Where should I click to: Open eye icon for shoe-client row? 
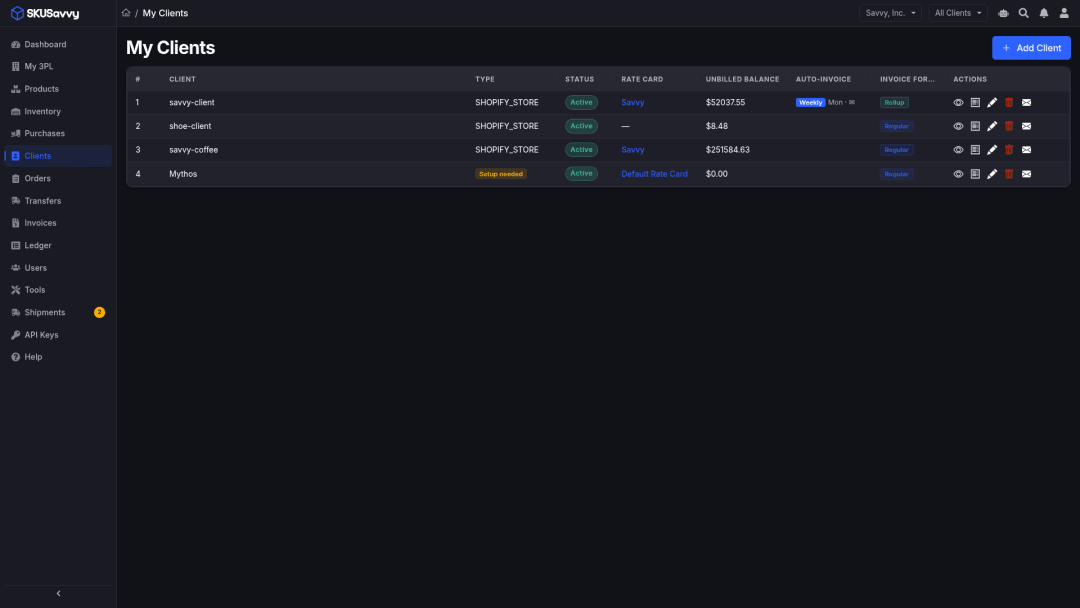pos(958,126)
